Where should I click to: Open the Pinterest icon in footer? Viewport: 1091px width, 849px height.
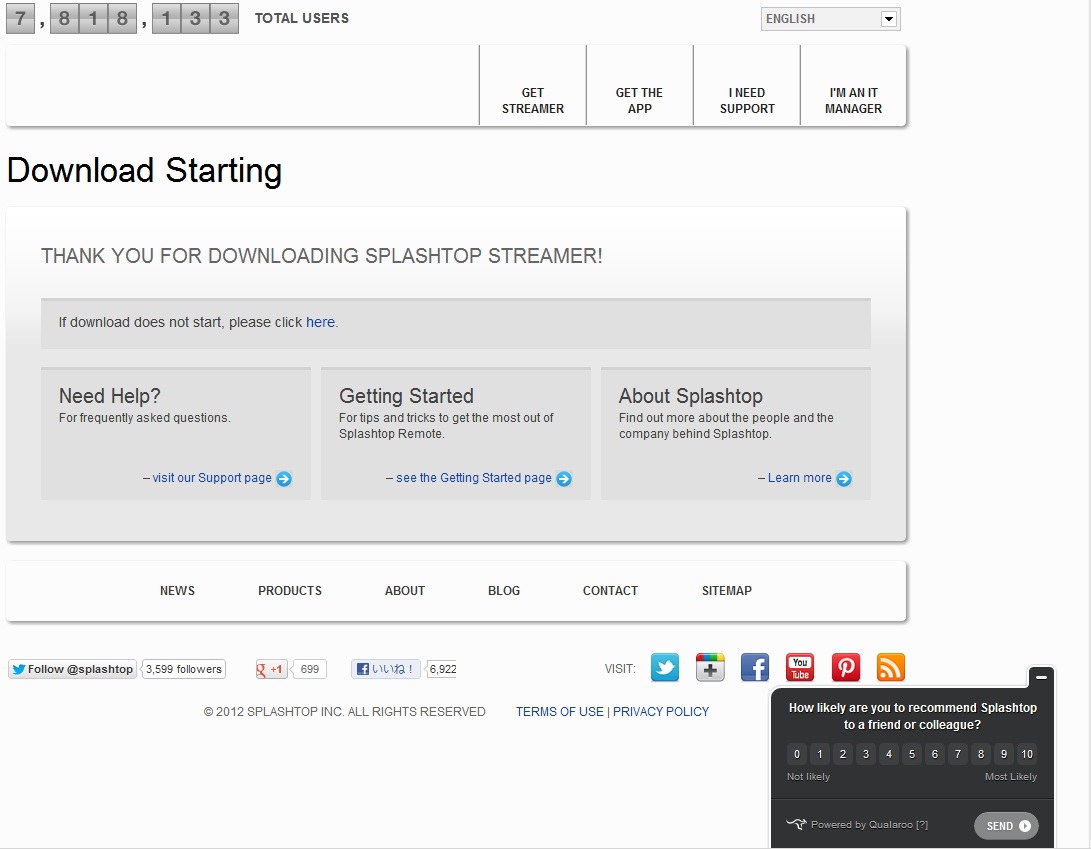pos(845,667)
